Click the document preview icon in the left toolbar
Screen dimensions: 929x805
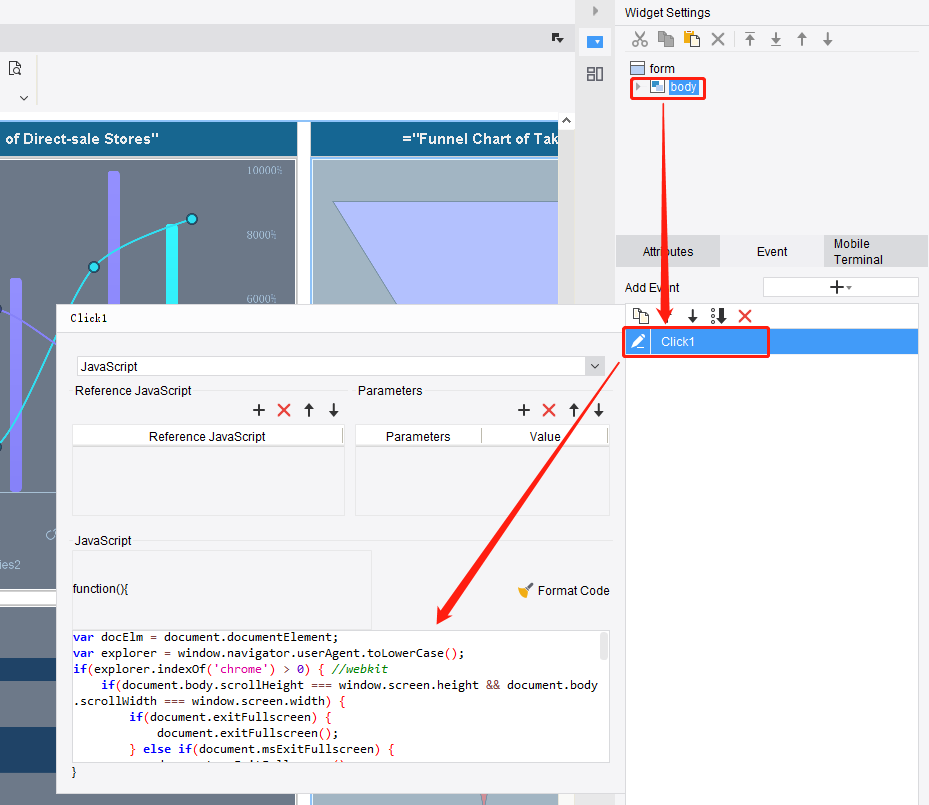tap(15, 67)
